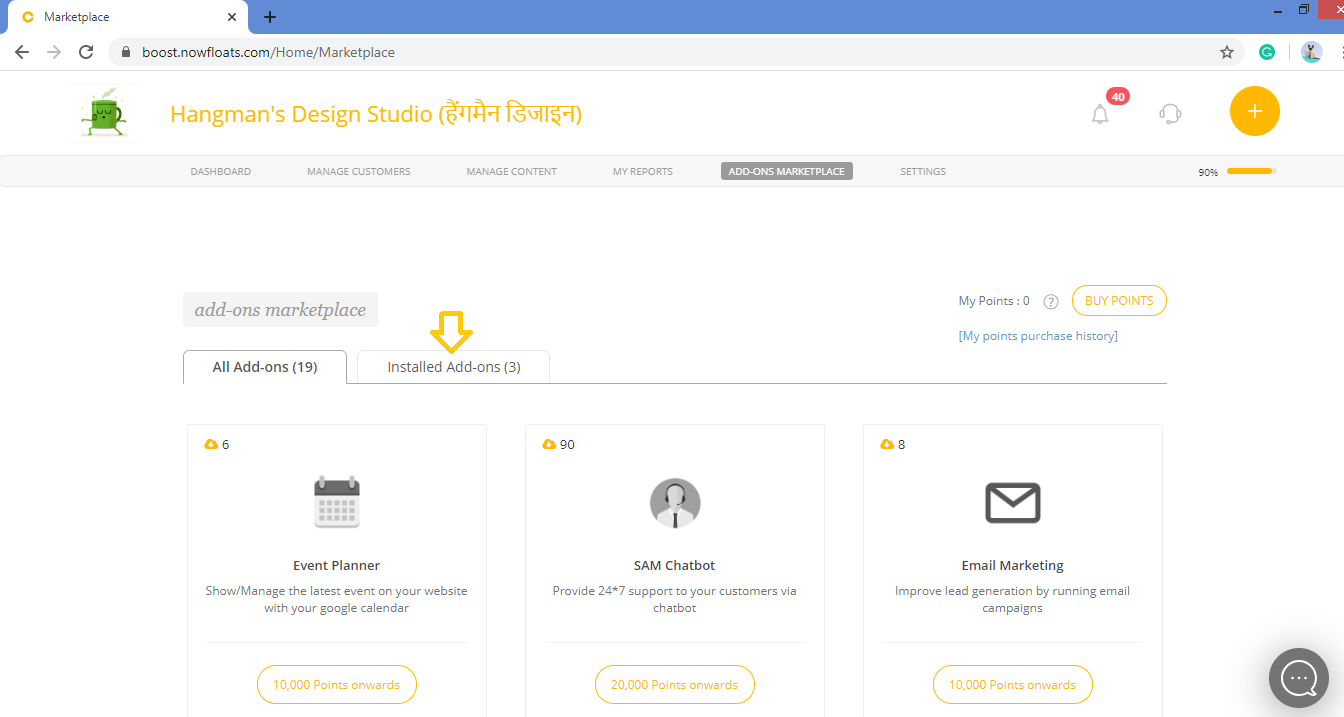1344x717 pixels.
Task: Refresh the page using the reload icon
Action: (88, 51)
